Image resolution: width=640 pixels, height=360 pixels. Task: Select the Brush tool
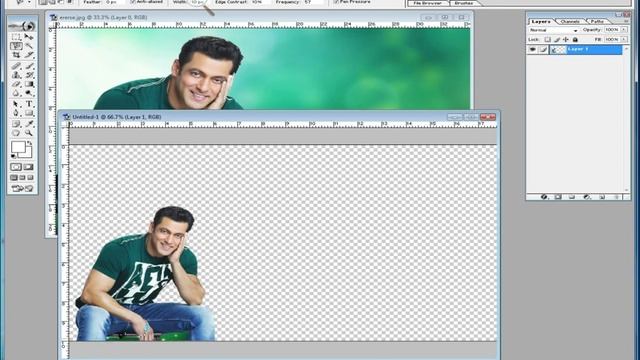tap(29, 66)
